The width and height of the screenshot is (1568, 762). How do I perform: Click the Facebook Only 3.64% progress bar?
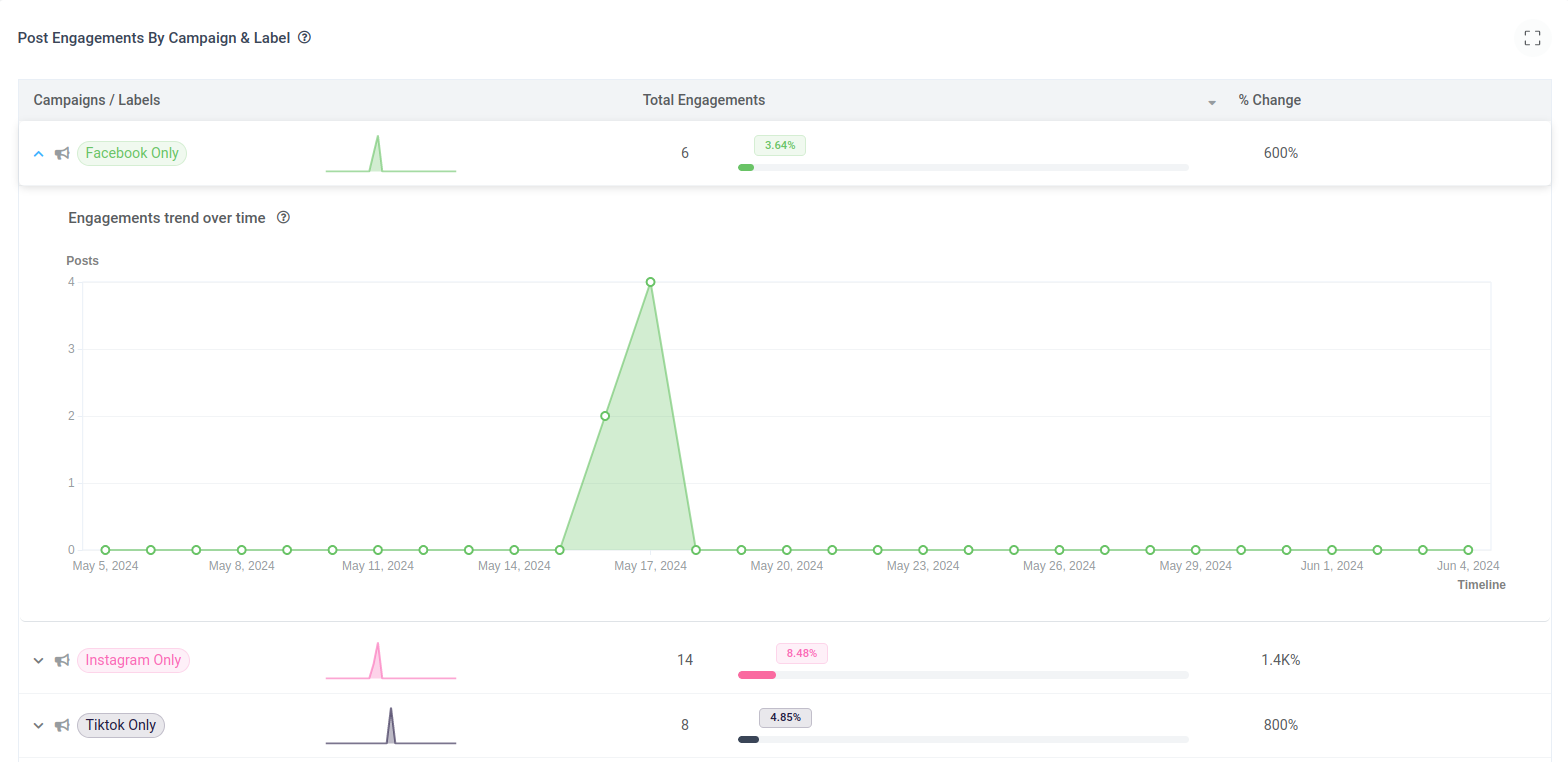tap(963, 167)
